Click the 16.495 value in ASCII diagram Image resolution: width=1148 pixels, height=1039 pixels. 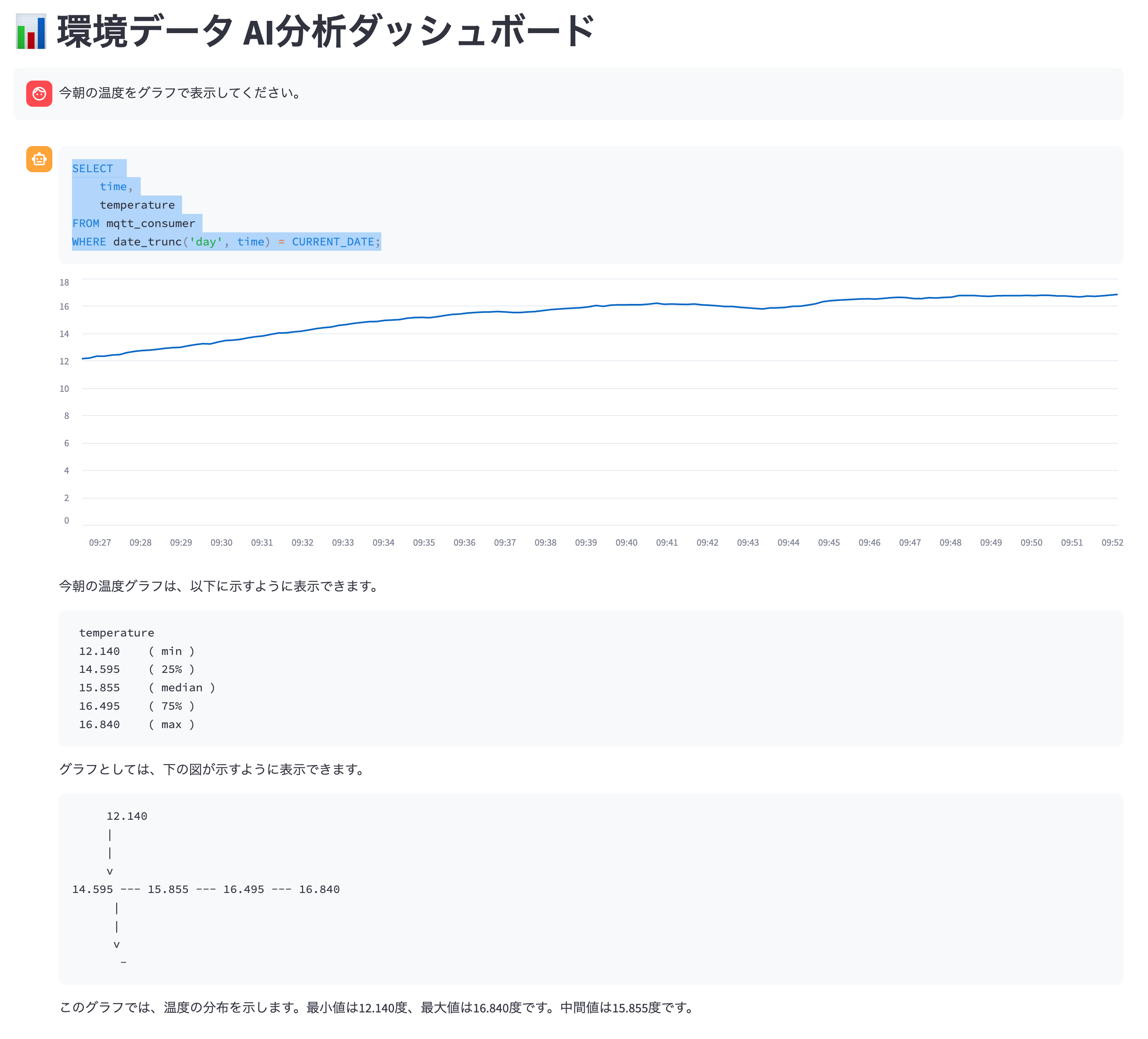[x=243, y=889]
